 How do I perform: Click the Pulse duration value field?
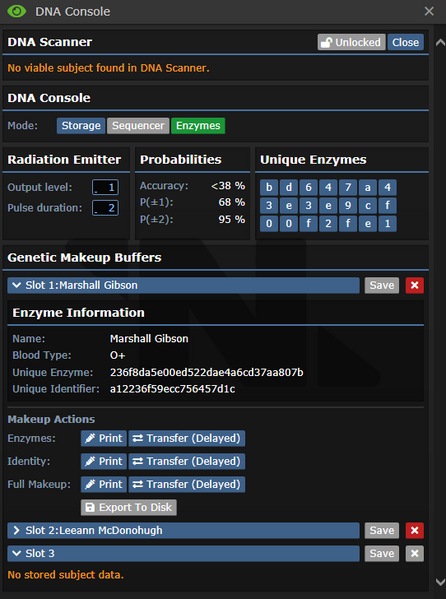coord(105,208)
